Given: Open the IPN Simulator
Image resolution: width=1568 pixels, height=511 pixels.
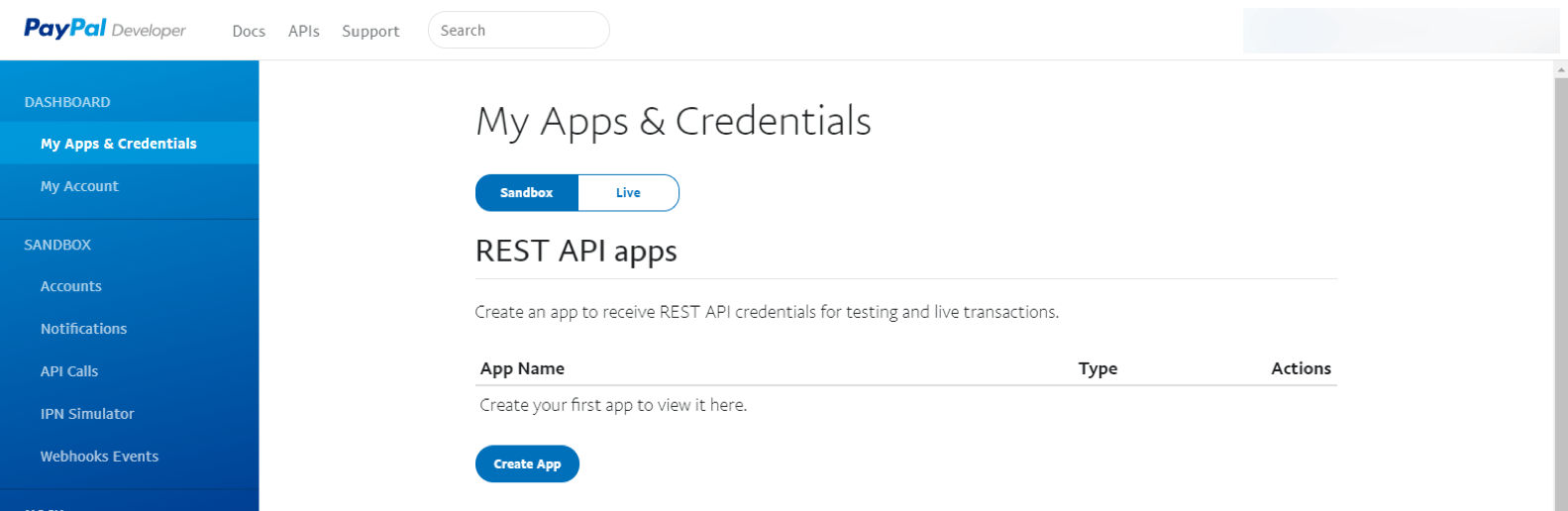Looking at the screenshot, I should pos(87,414).
